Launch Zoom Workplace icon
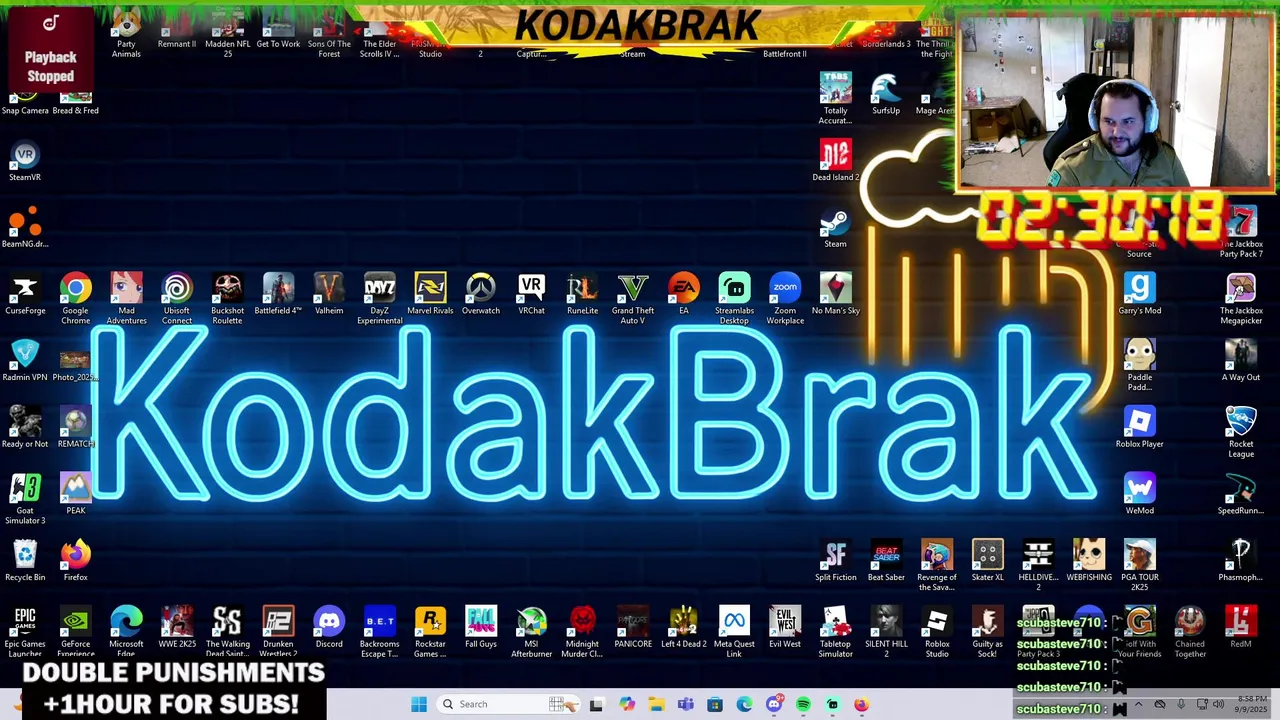Screen dimensions: 1280x720 point(785,298)
